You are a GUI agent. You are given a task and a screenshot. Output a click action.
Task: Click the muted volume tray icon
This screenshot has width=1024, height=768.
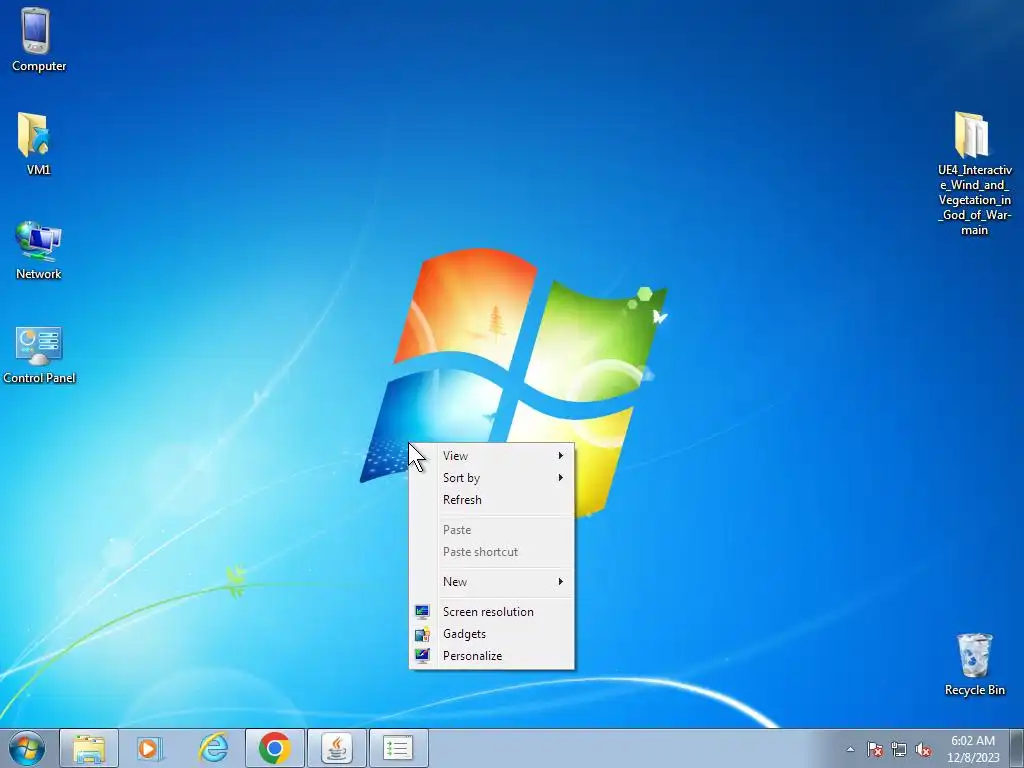(x=923, y=749)
